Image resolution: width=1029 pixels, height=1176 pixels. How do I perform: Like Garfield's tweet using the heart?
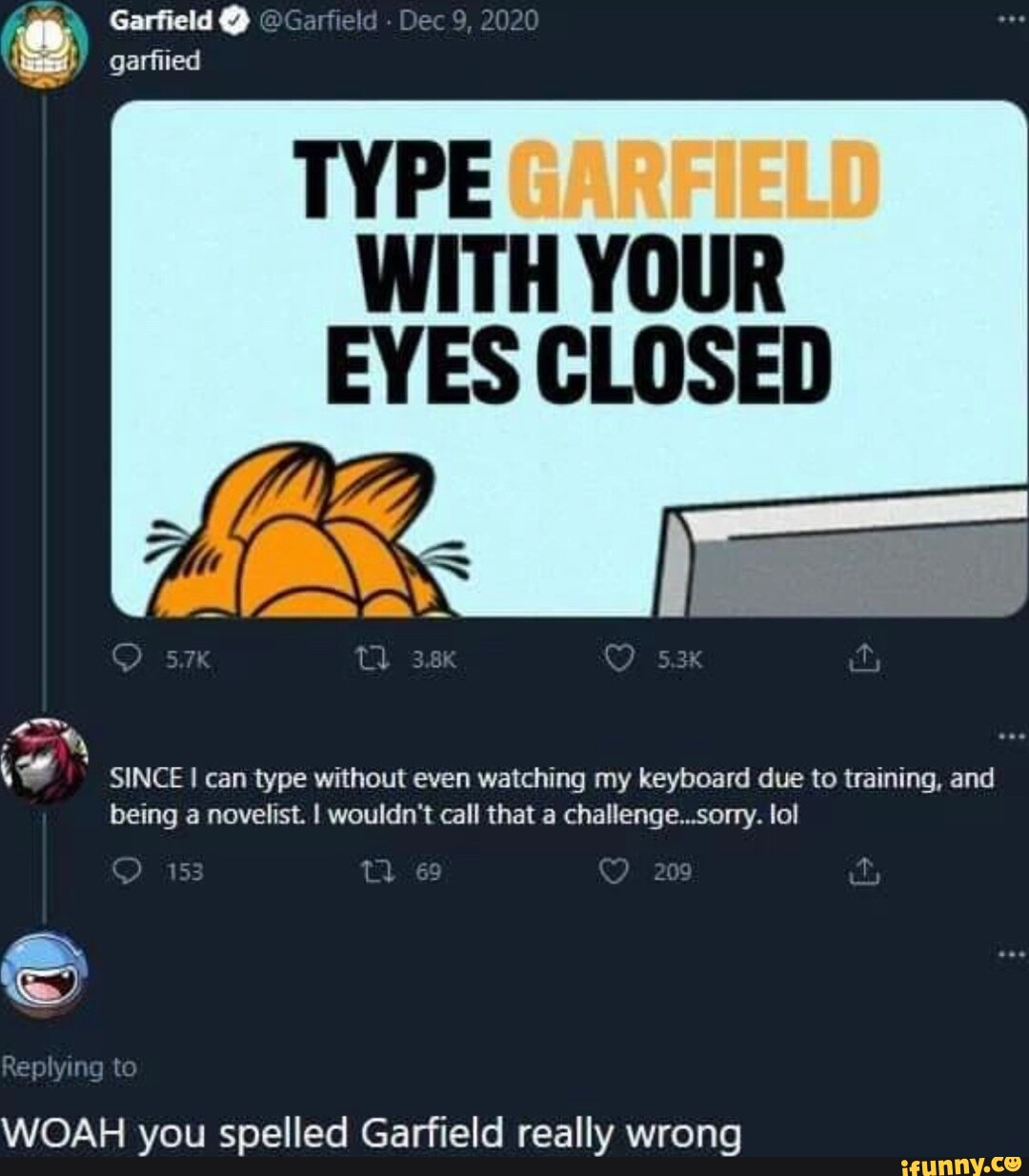(x=619, y=656)
